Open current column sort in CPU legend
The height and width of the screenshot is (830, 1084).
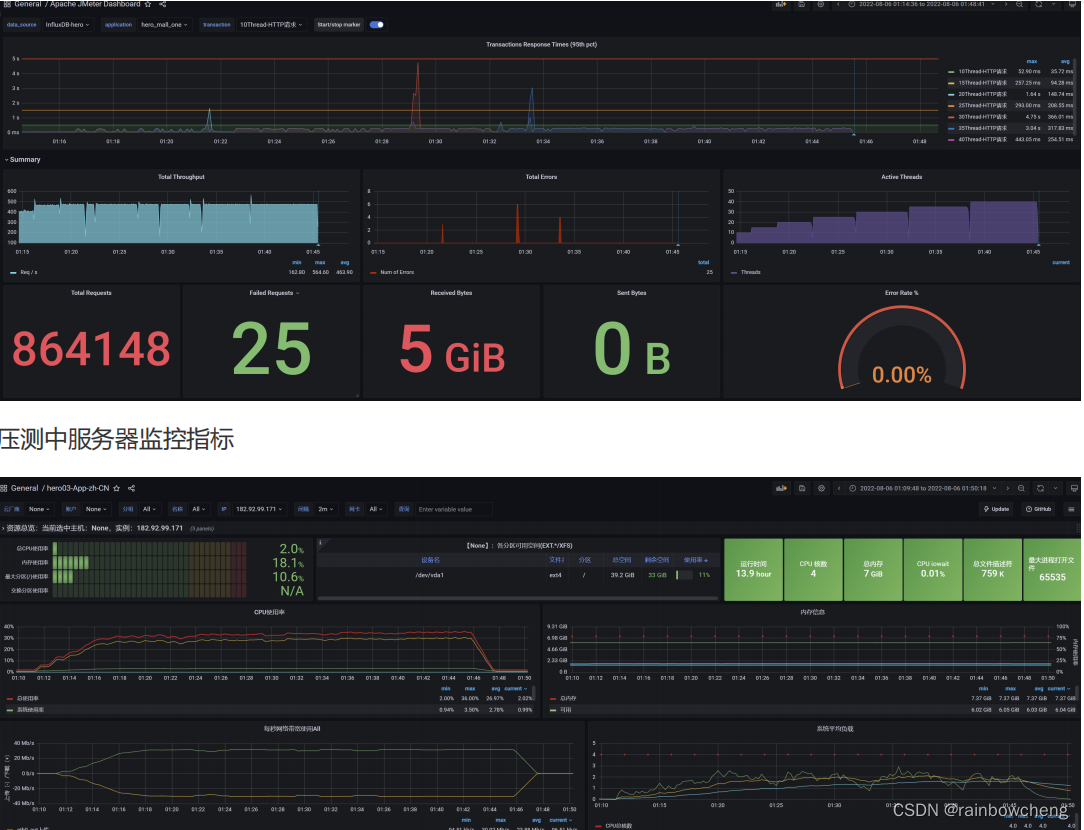[516, 688]
